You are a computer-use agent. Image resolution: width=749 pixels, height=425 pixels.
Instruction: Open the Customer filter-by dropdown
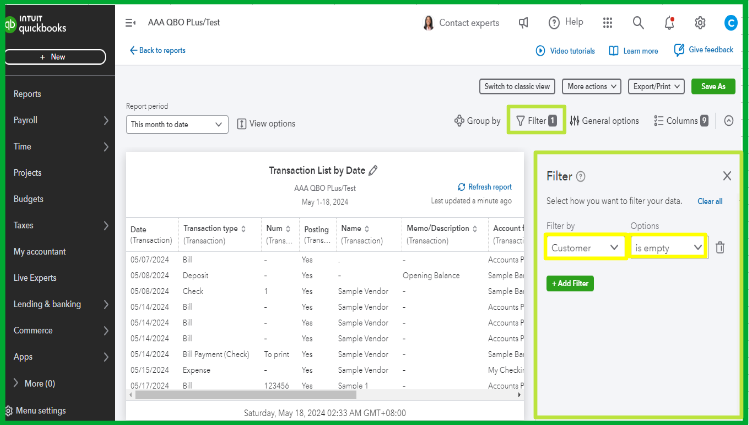tap(586, 247)
